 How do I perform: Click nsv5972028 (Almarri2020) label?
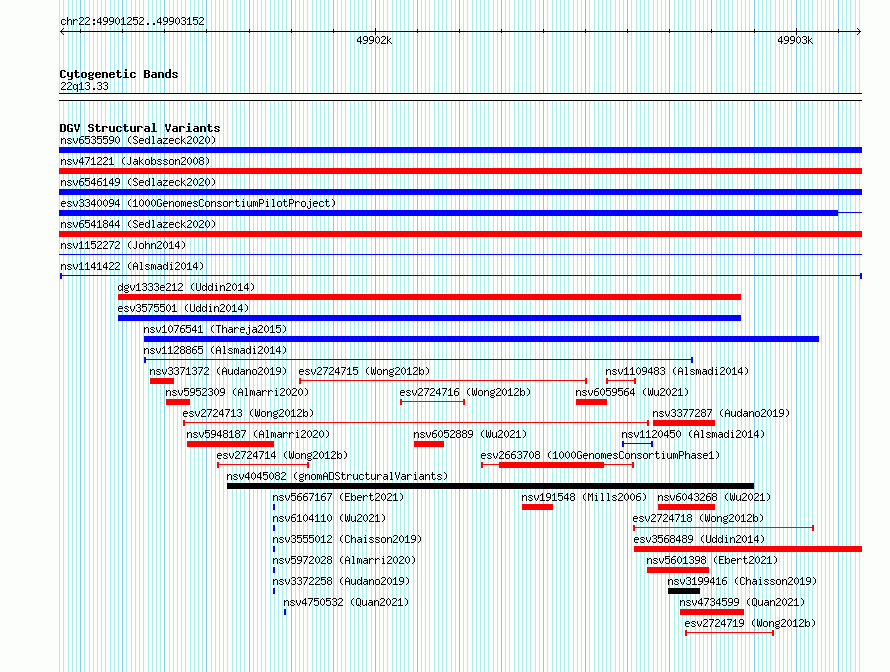[345, 560]
